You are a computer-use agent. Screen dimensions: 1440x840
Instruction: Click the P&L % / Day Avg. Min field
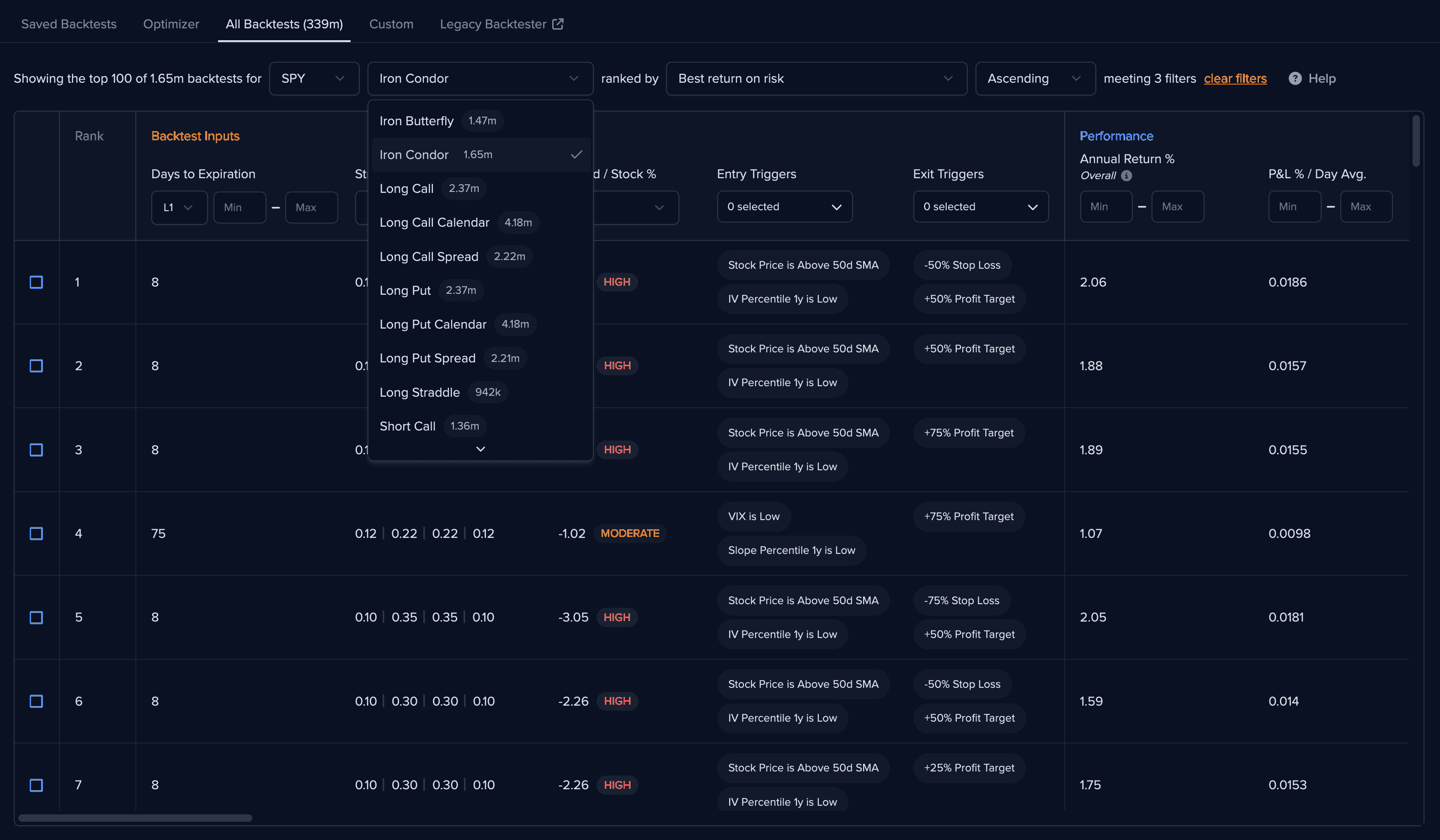[x=1294, y=207]
